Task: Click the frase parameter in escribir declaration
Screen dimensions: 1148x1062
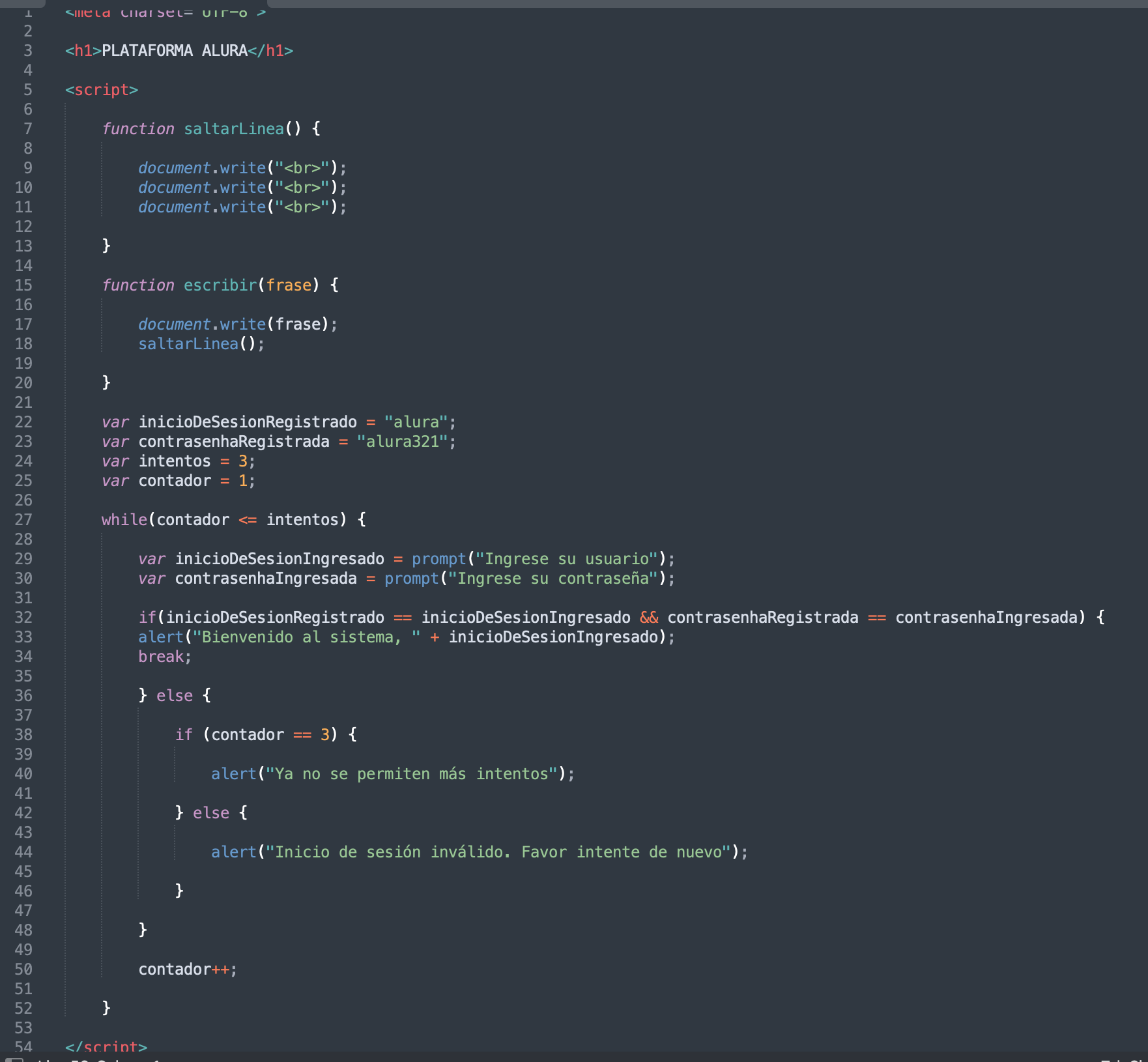Action: (x=289, y=285)
